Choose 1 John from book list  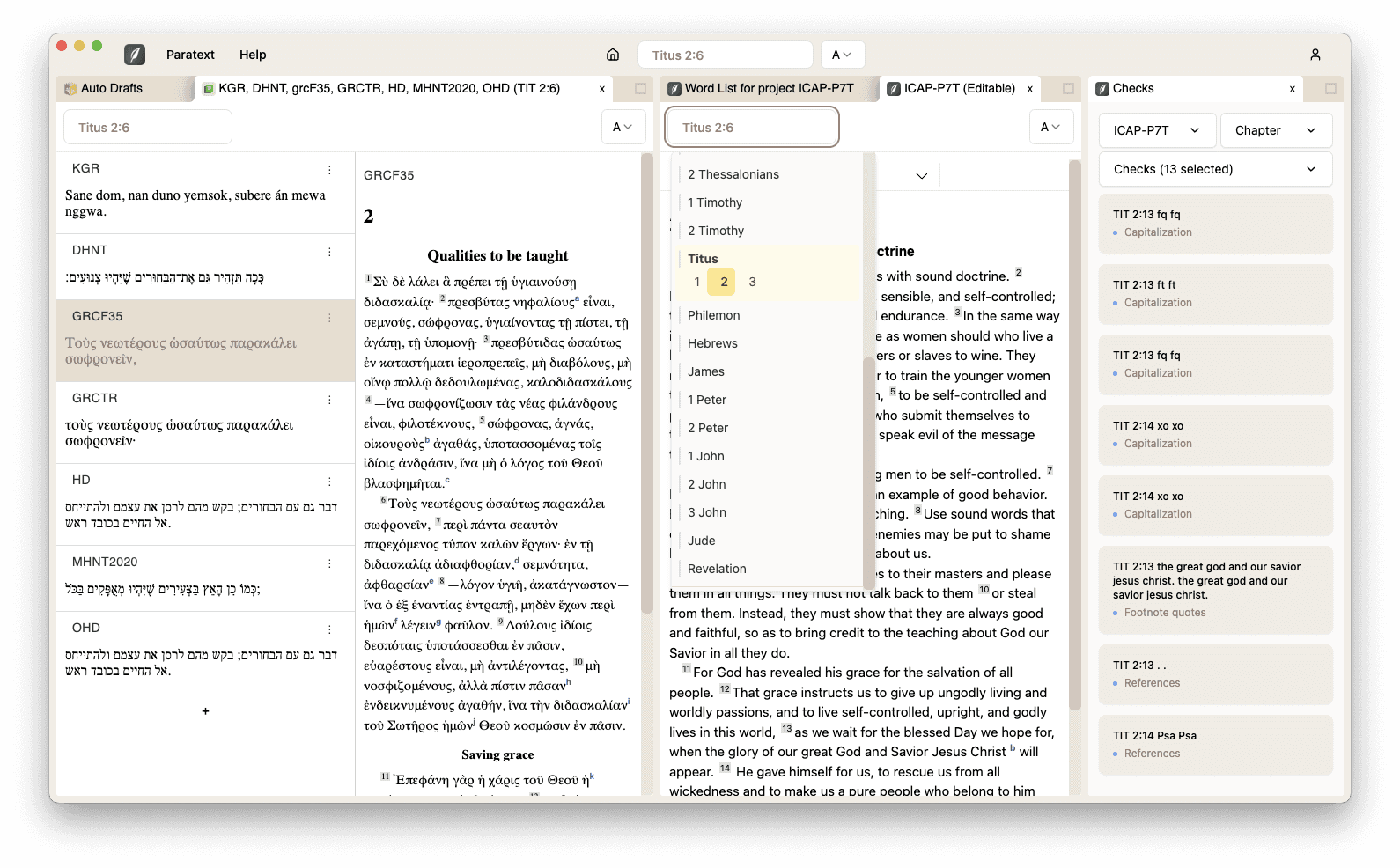pyautogui.click(x=768, y=456)
